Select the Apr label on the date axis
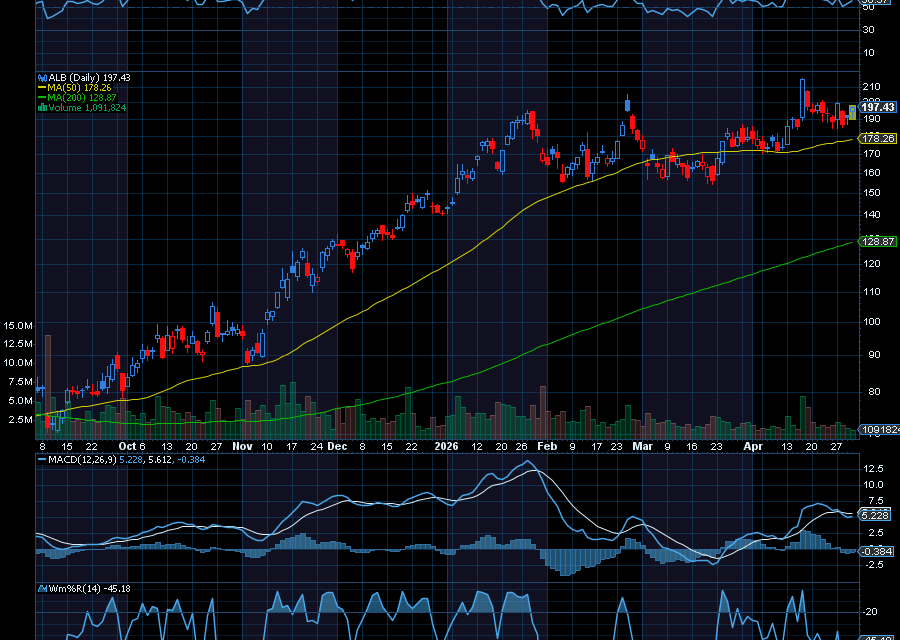The height and width of the screenshot is (640, 900). click(753, 447)
